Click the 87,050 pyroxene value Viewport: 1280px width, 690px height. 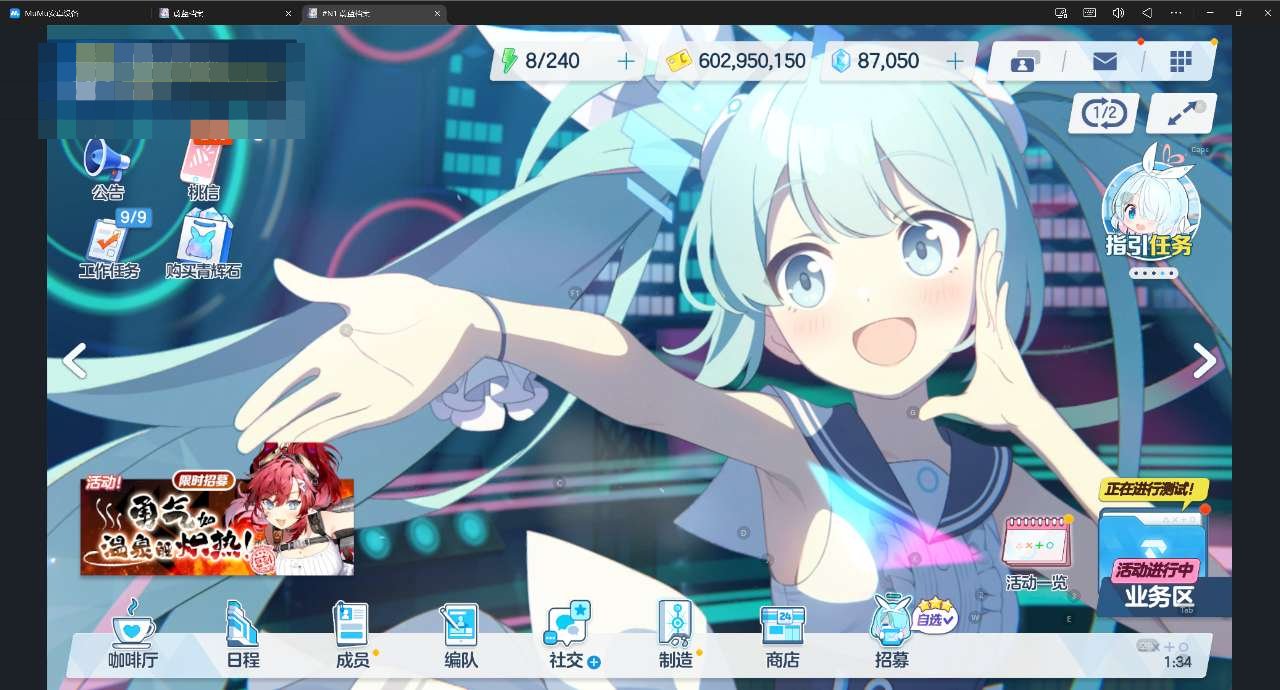888,62
